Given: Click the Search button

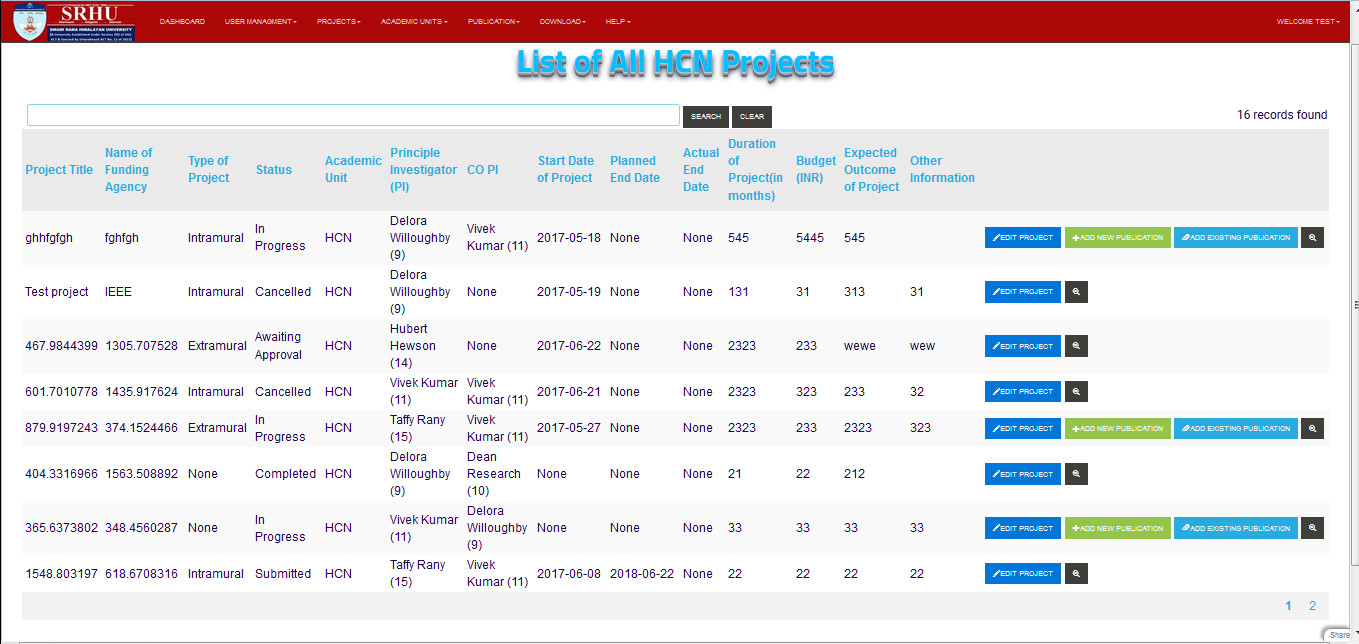Looking at the screenshot, I should pyautogui.click(x=706, y=117).
